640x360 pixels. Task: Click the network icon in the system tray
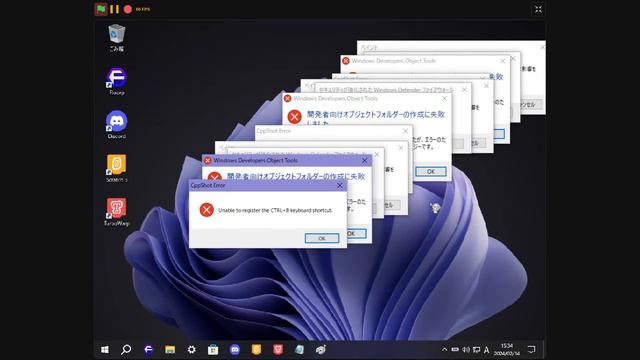476,350
